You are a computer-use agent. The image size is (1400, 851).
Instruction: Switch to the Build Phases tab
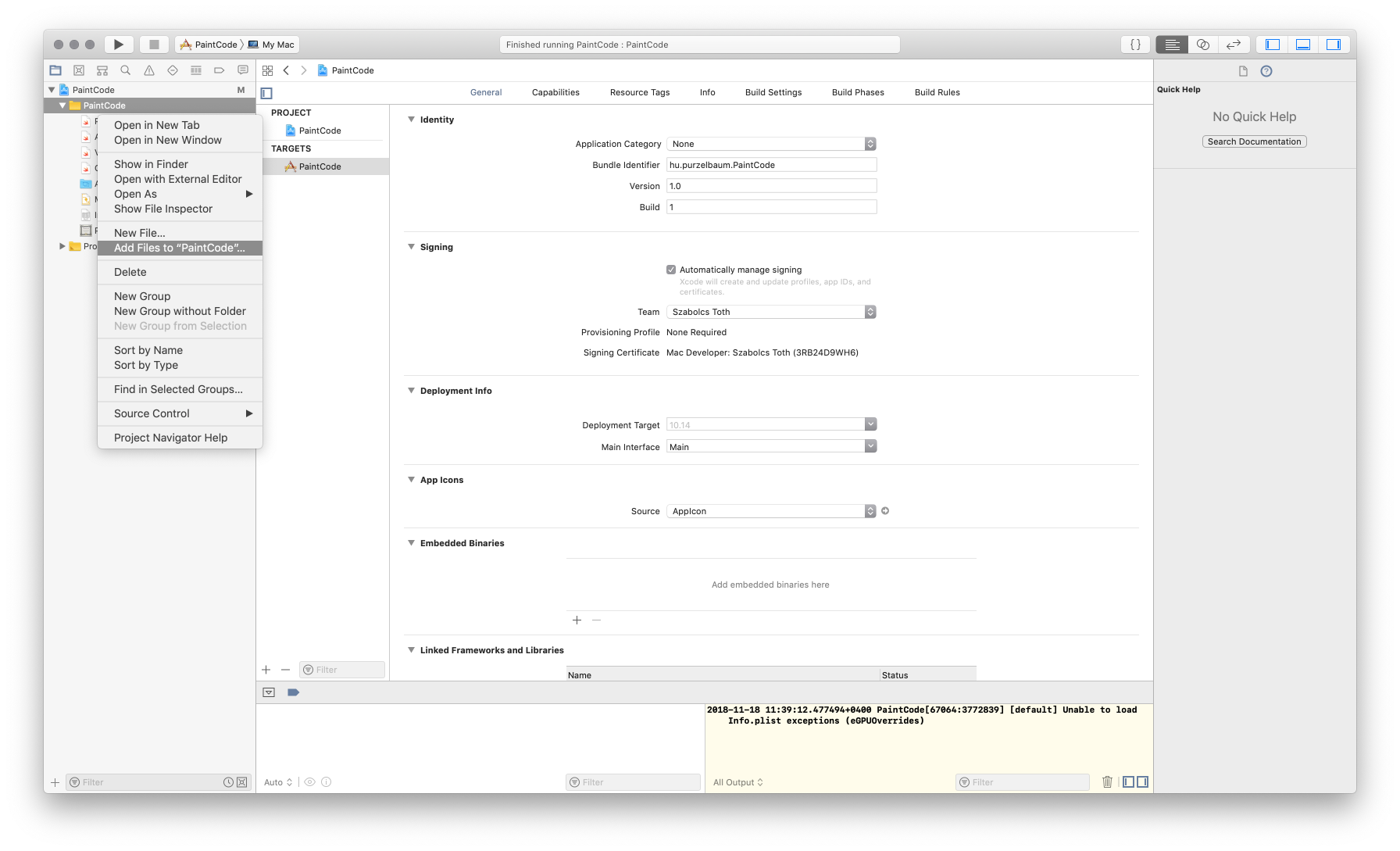click(858, 92)
